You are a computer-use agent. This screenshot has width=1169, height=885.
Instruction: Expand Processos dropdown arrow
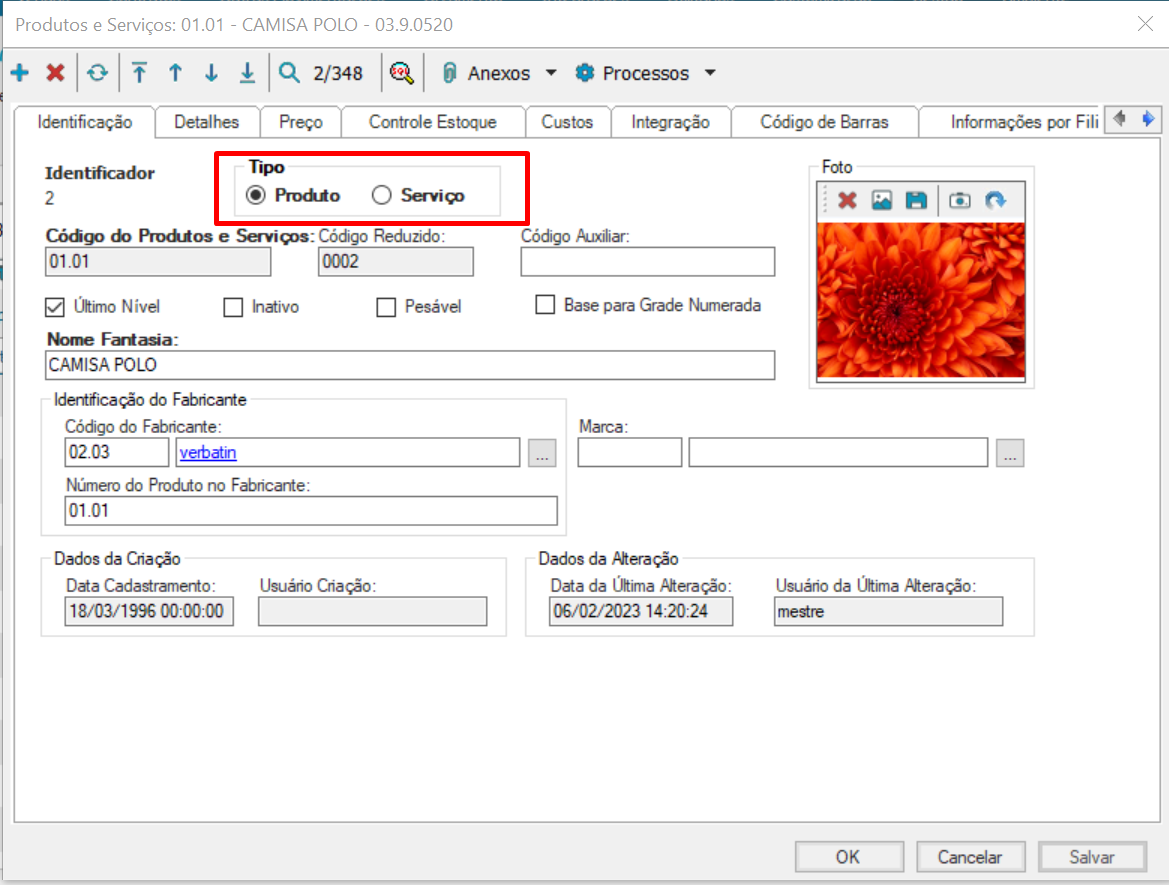[710, 73]
